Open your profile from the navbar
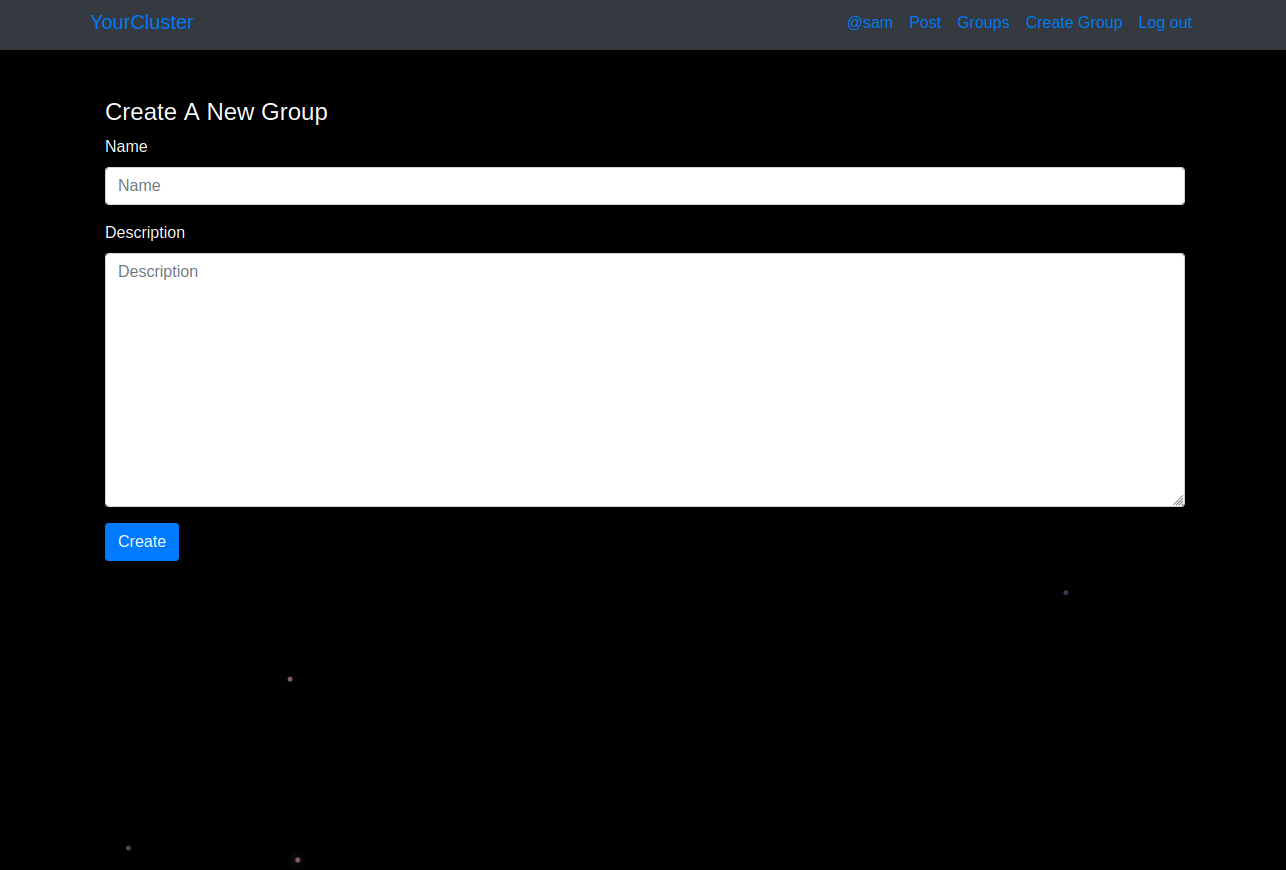 pos(869,22)
